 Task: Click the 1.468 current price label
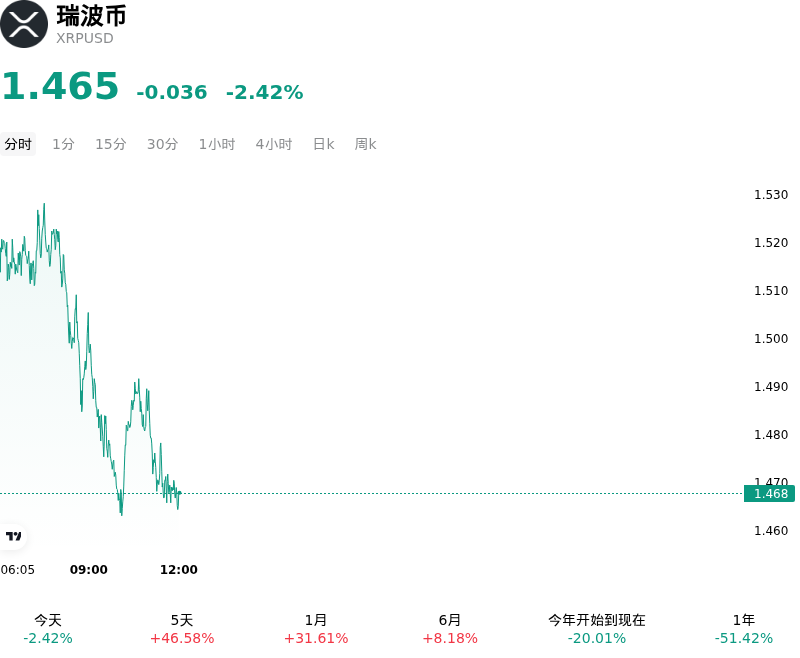point(769,494)
